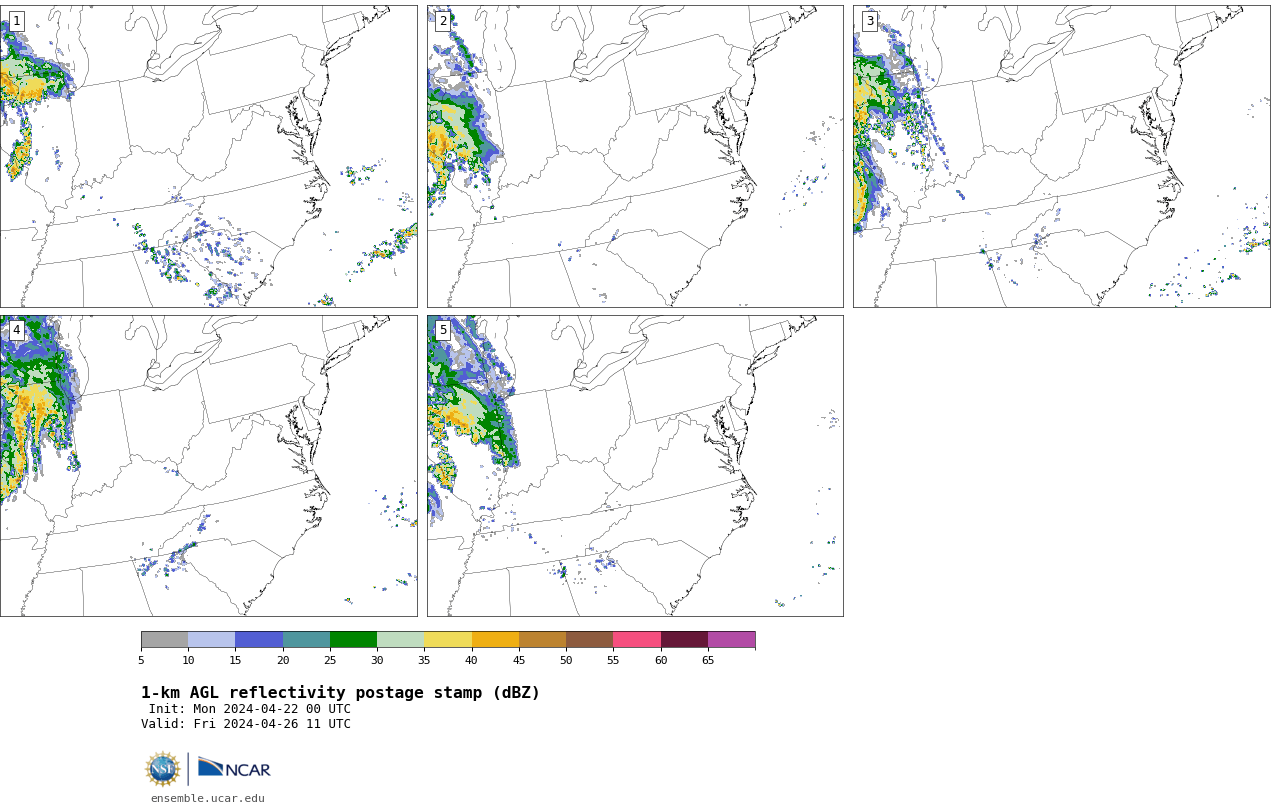This screenshot has width=1280, height=809.
Task: Click the light blue 10-15 dBZ swatch
Action: click(x=211, y=640)
